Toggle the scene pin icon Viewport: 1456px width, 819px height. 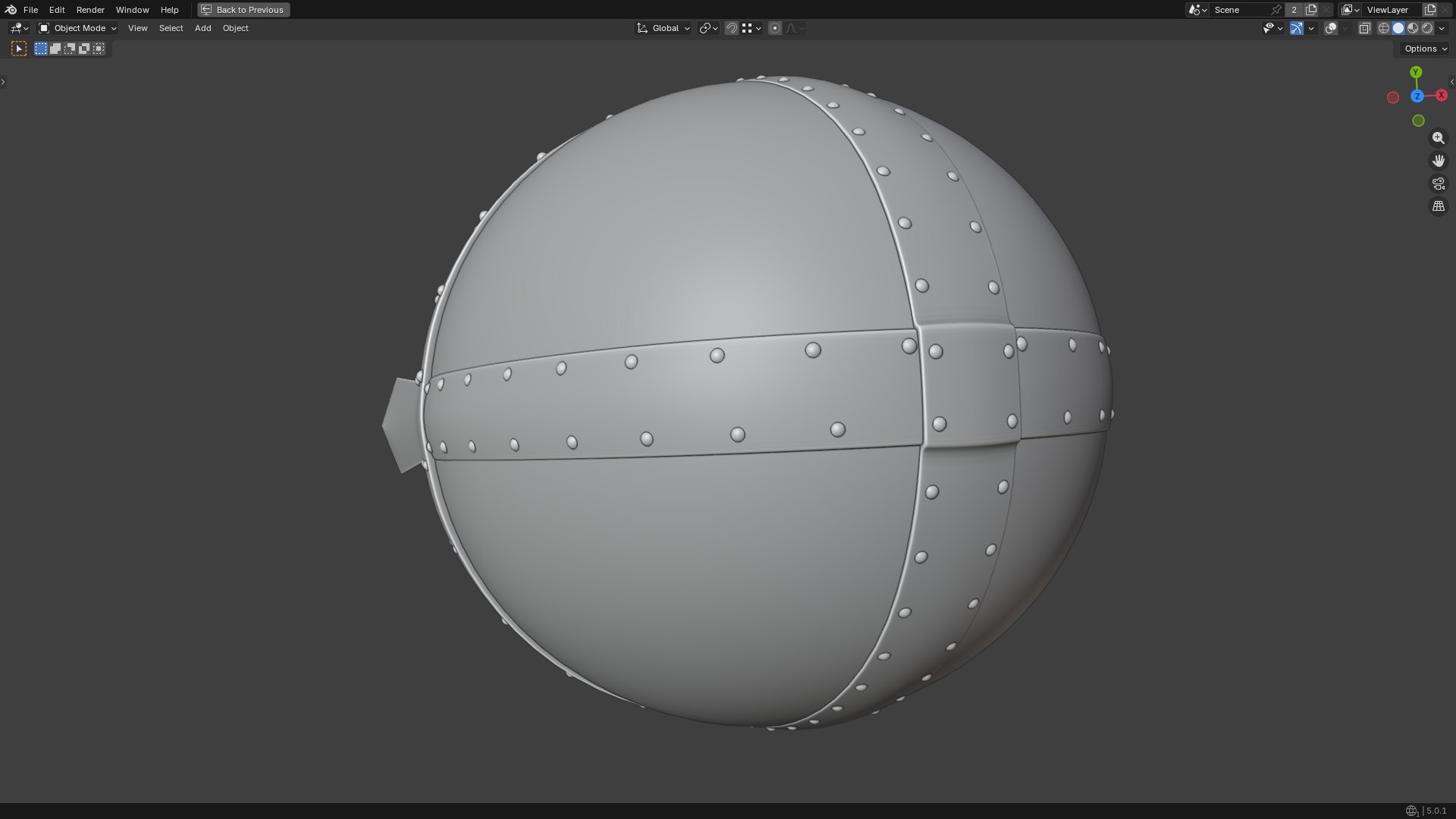pyautogui.click(x=1276, y=10)
